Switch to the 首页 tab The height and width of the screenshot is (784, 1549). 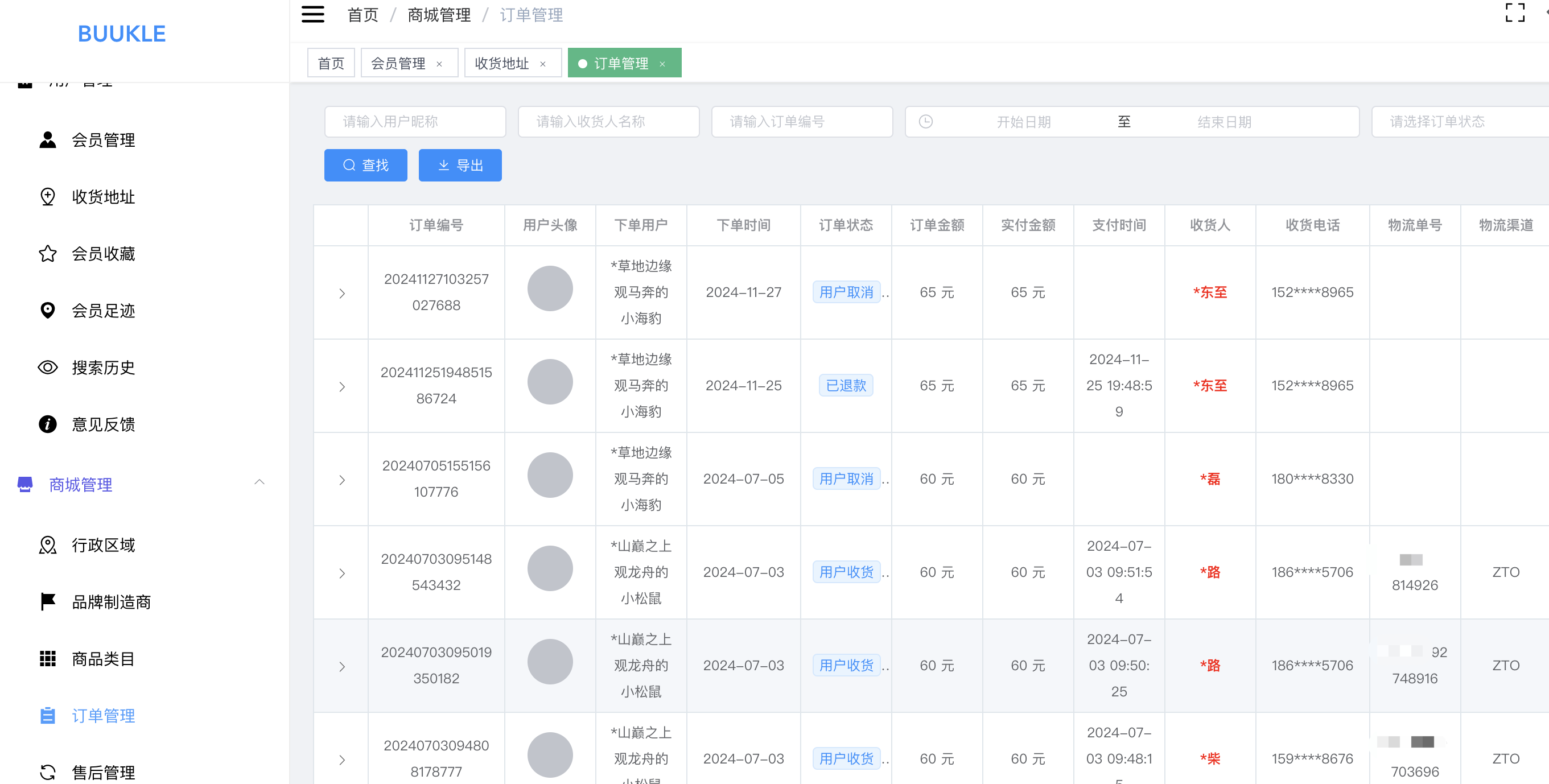click(x=331, y=63)
